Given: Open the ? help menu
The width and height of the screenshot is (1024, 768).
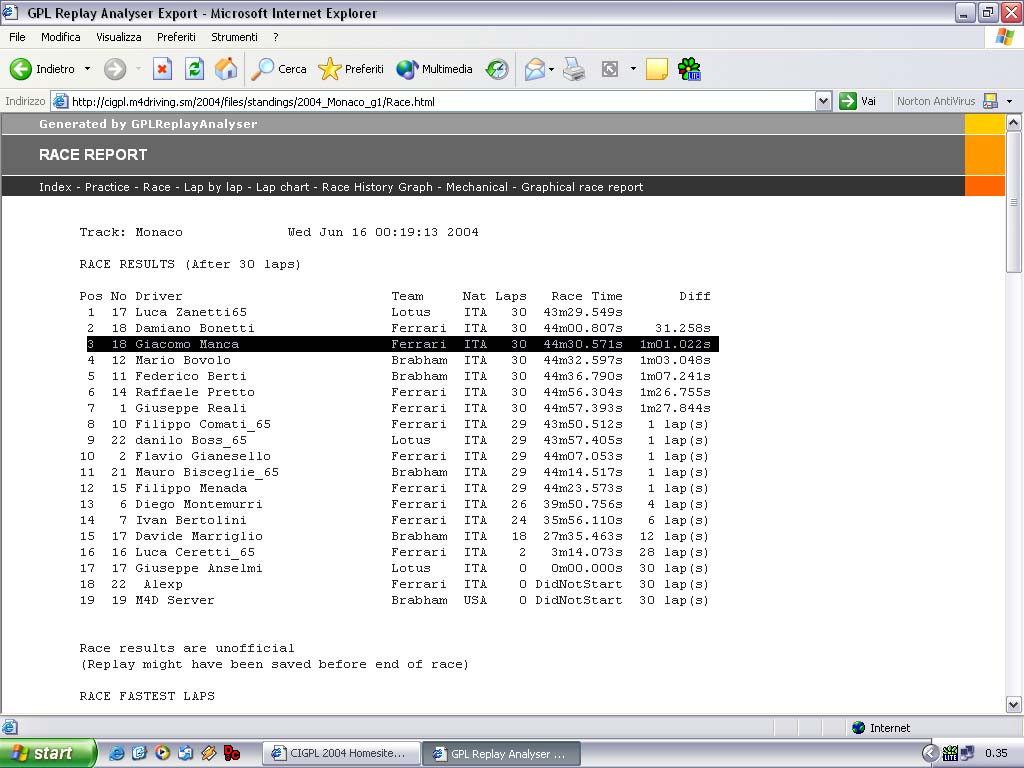Looking at the screenshot, I should [x=276, y=37].
